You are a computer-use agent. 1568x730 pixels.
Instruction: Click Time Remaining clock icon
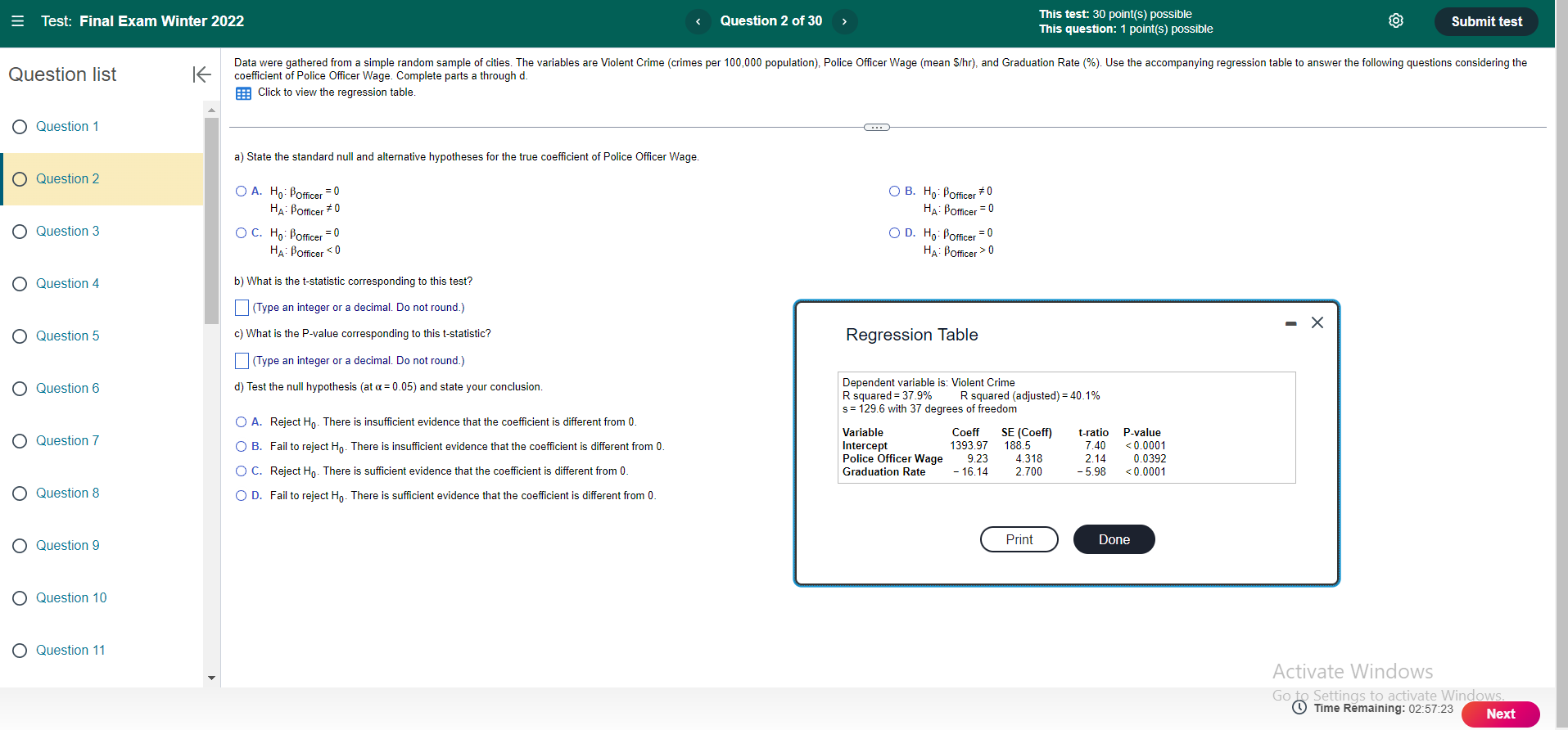pos(1299,708)
